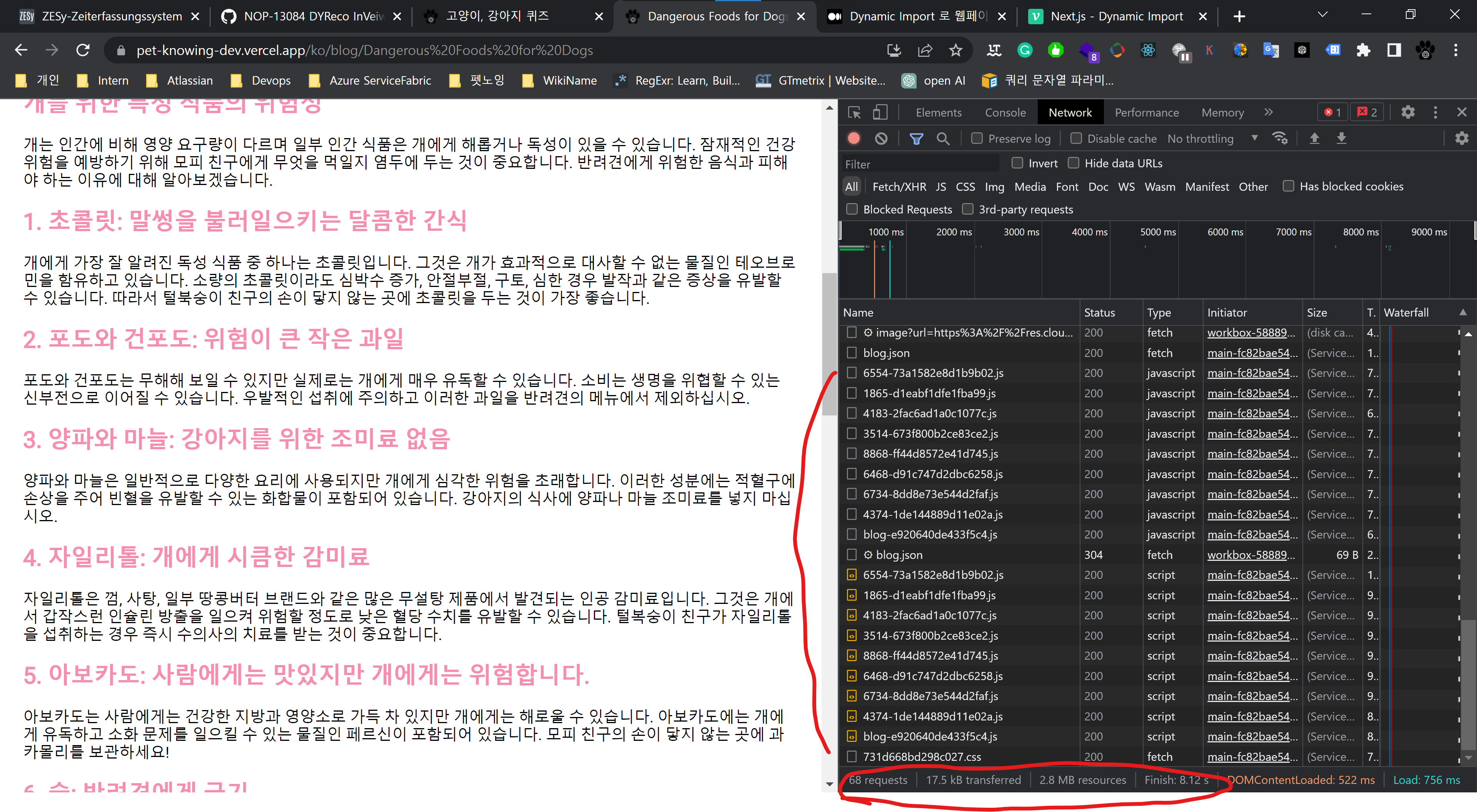
Task: Select the inspect element picker tool
Action: coord(854,112)
